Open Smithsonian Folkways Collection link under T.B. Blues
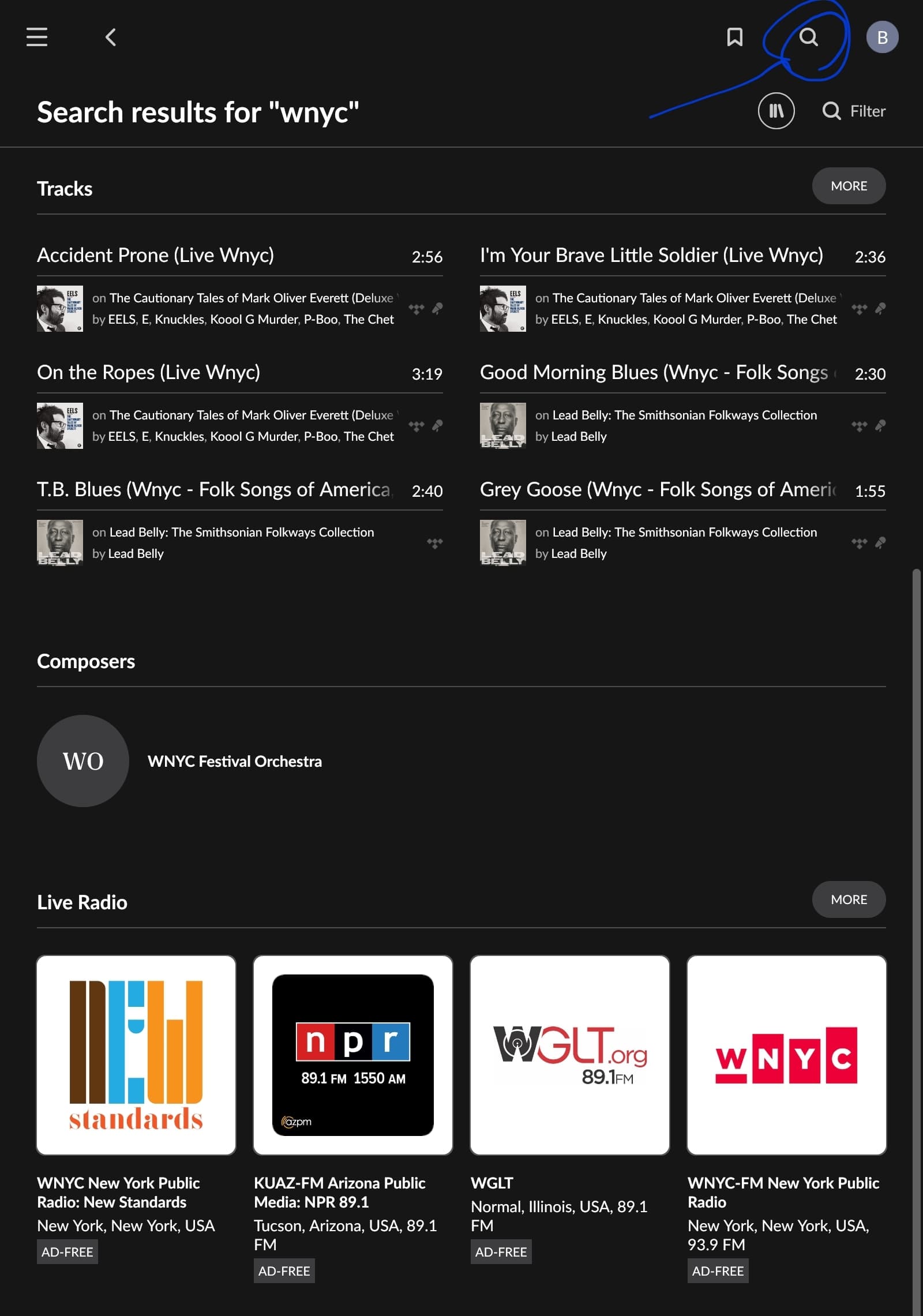Screen dimensions: 923x1316 tap(242, 532)
